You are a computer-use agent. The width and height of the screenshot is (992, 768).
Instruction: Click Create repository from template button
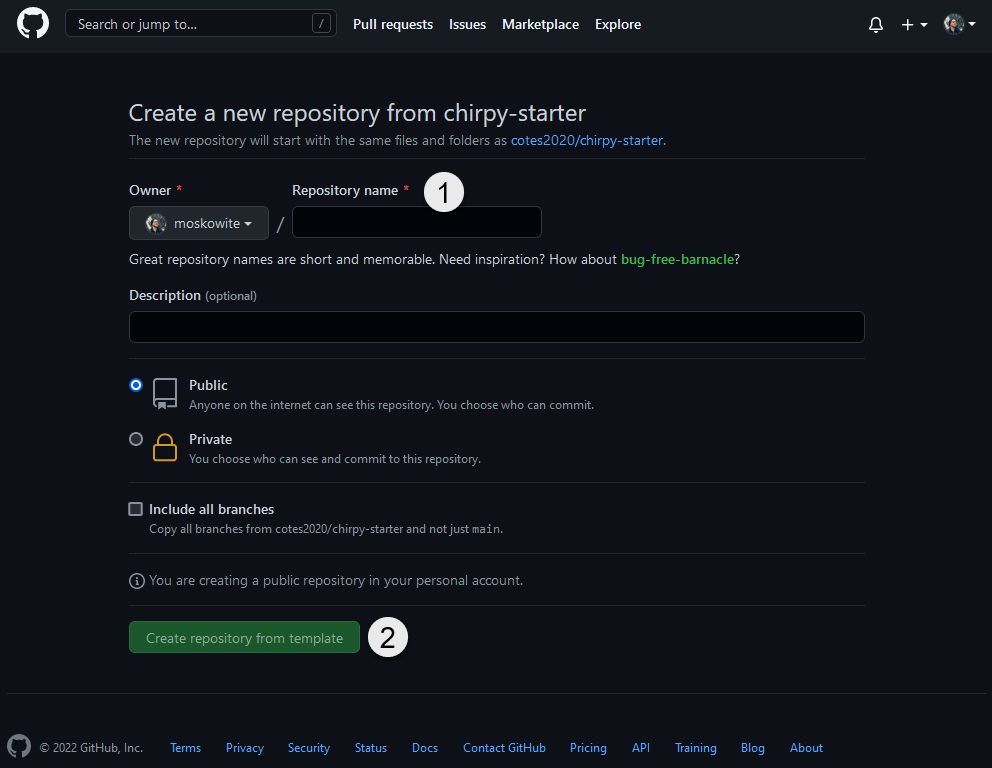click(244, 638)
